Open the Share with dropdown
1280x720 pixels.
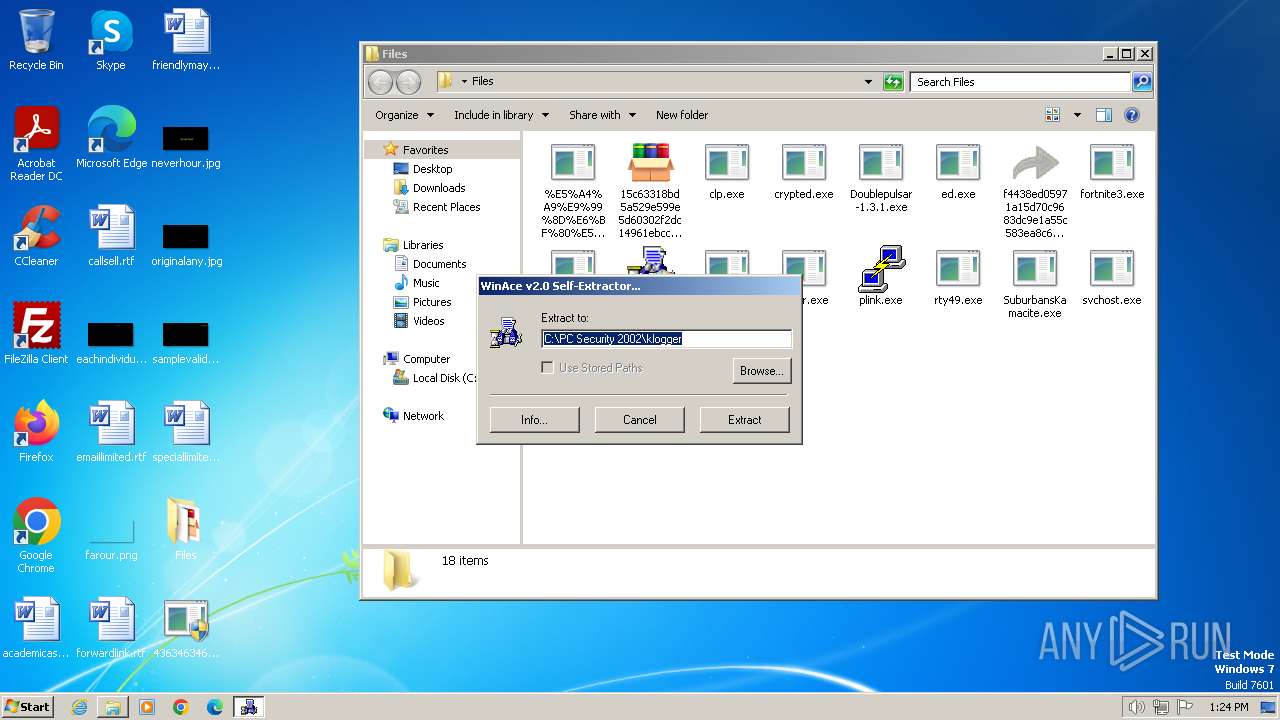pyautogui.click(x=602, y=115)
